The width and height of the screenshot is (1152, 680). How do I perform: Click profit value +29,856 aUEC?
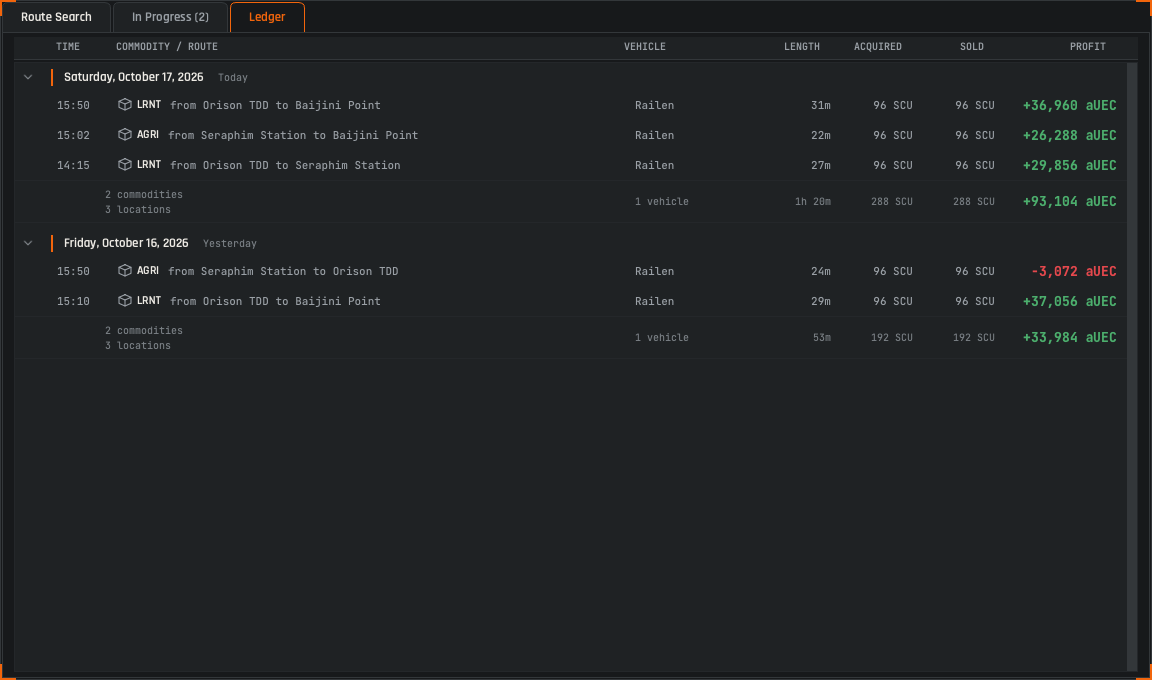(1070, 165)
